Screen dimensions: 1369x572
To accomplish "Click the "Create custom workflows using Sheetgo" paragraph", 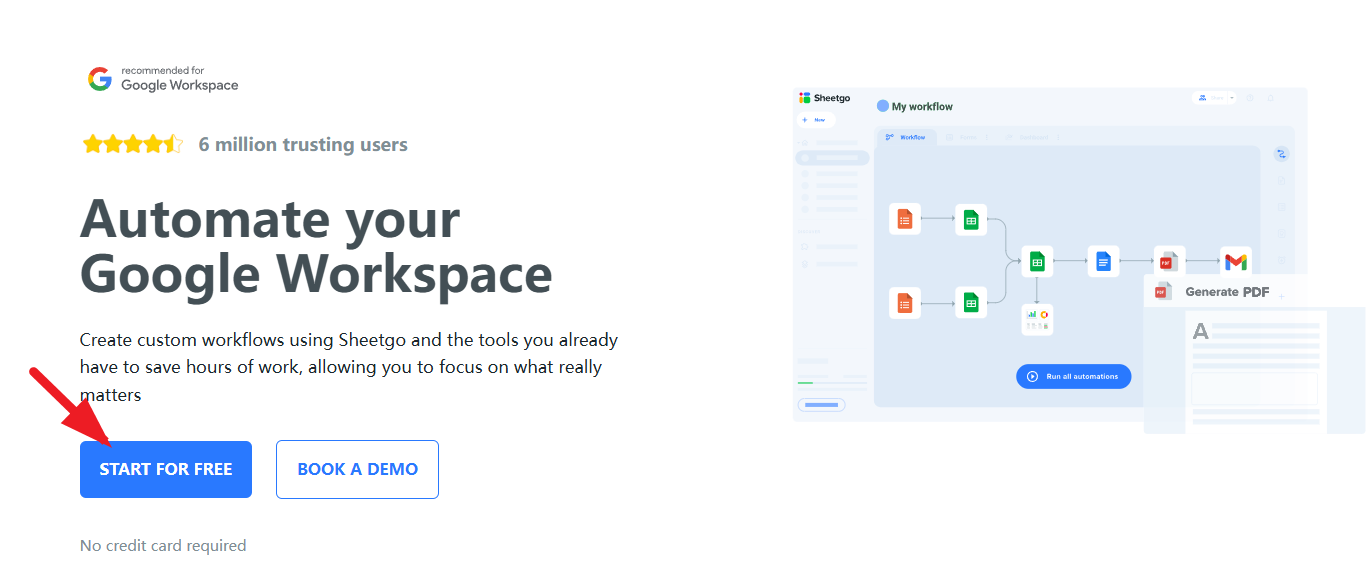I will tap(349, 367).
